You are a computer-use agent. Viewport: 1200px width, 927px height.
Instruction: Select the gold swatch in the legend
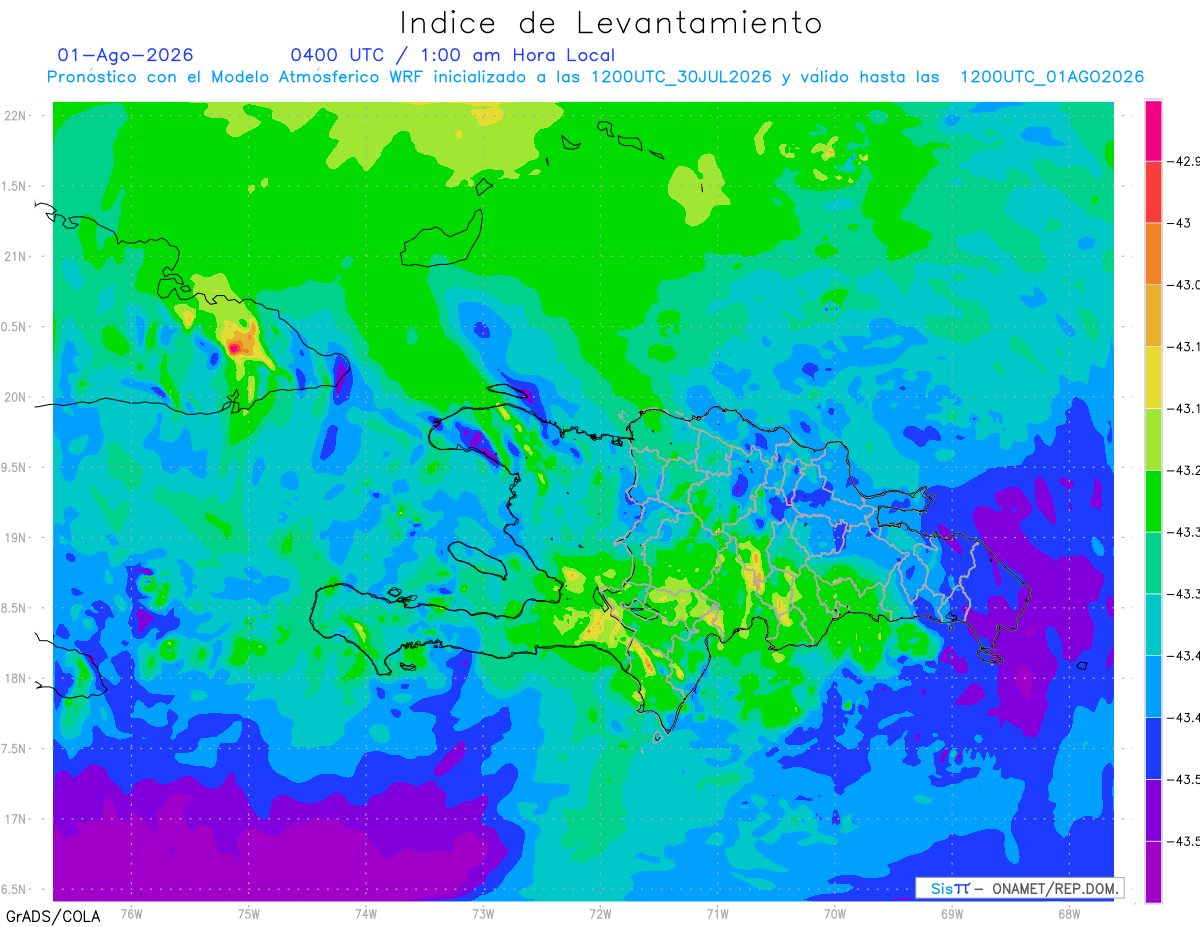[x=1153, y=316]
